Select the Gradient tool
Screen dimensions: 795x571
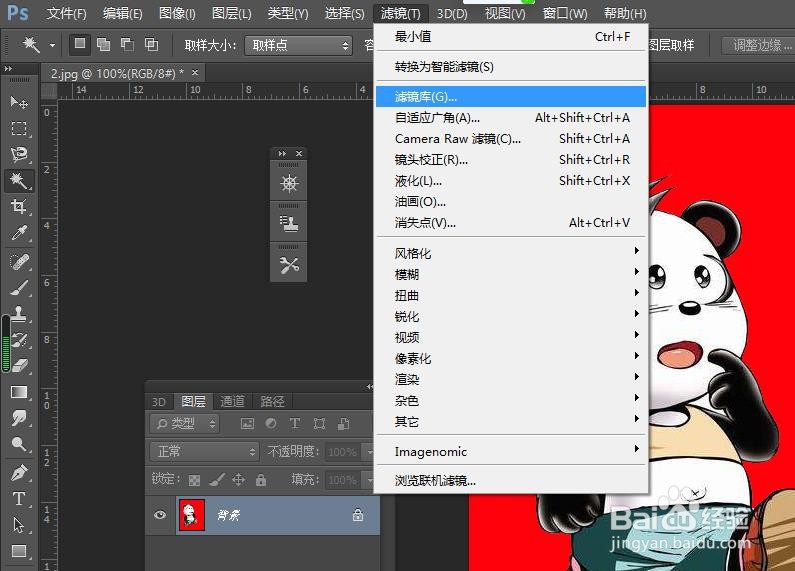19,392
